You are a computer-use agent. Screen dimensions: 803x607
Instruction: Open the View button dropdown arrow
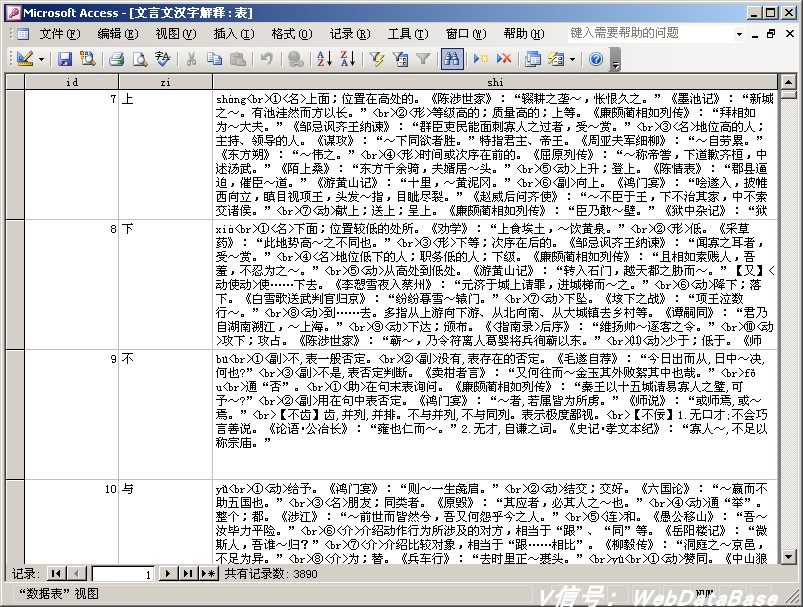(x=41, y=59)
